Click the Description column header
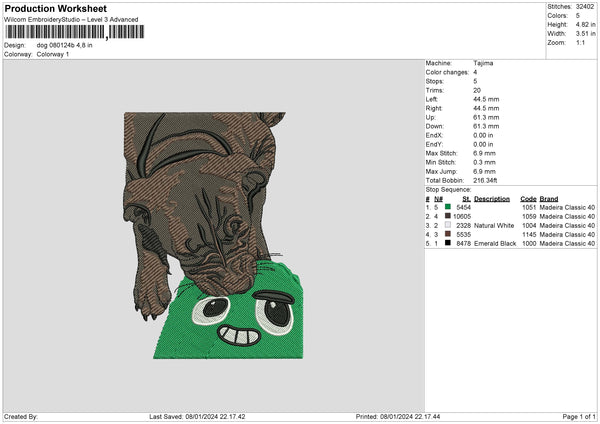The image size is (600, 424). pos(491,198)
